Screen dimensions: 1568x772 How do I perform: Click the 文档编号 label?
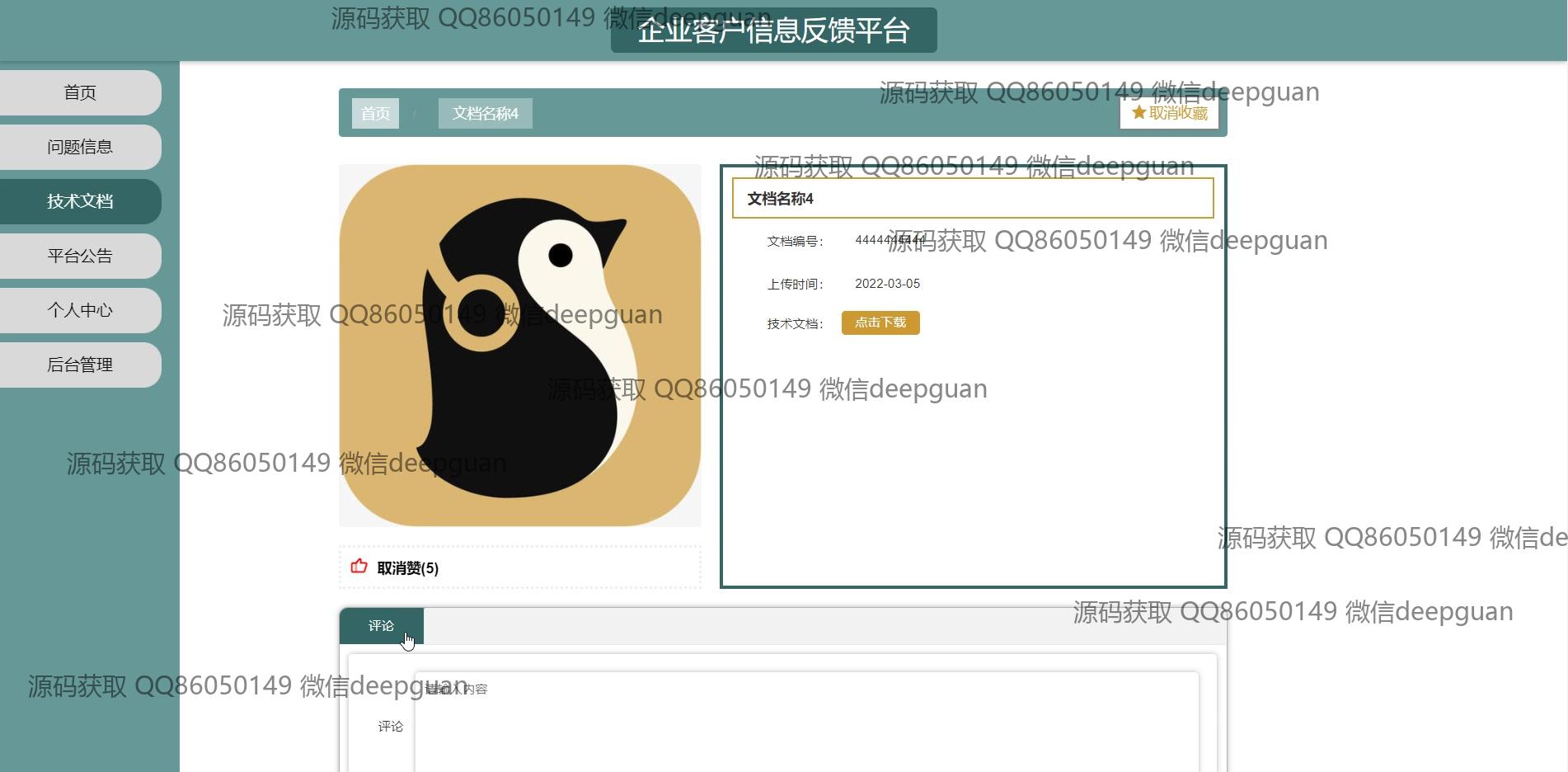click(x=795, y=241)
